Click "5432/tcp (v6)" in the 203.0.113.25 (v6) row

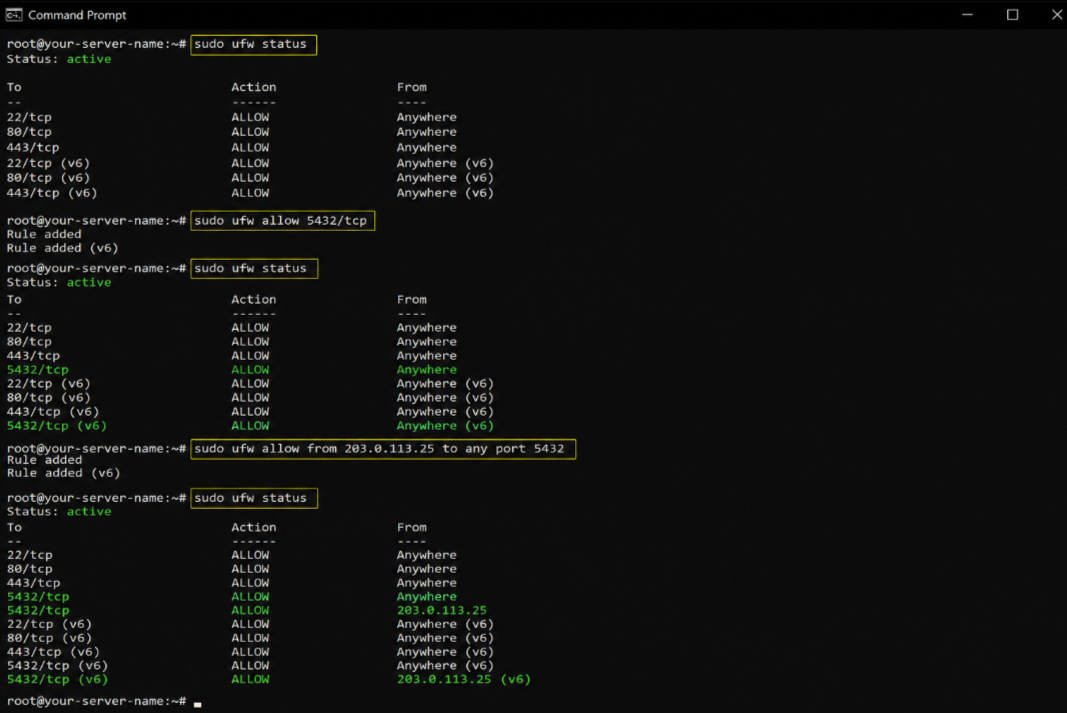[57, 679]
